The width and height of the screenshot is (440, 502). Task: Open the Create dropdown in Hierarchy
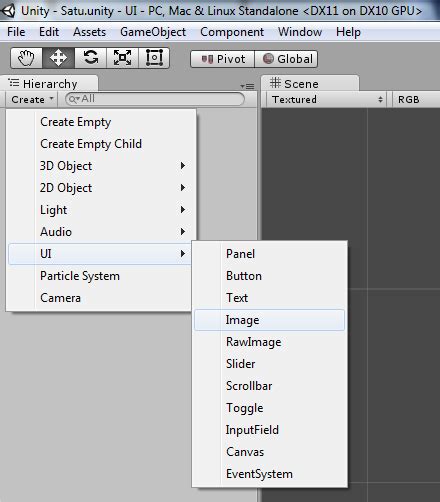tap(32, 99)
